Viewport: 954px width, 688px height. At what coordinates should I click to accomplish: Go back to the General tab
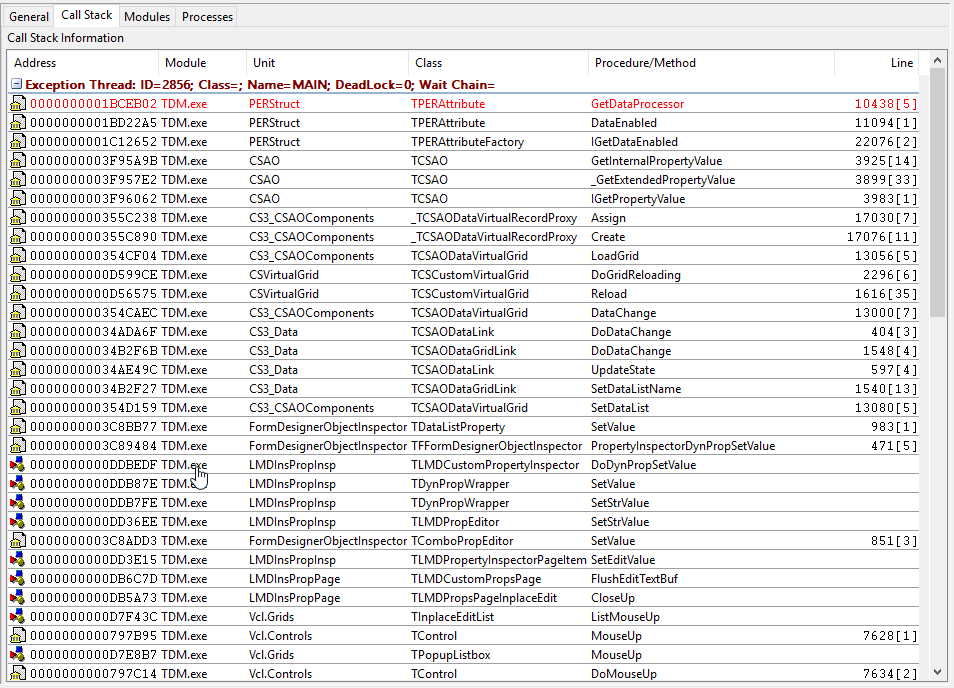pos(29,16)
